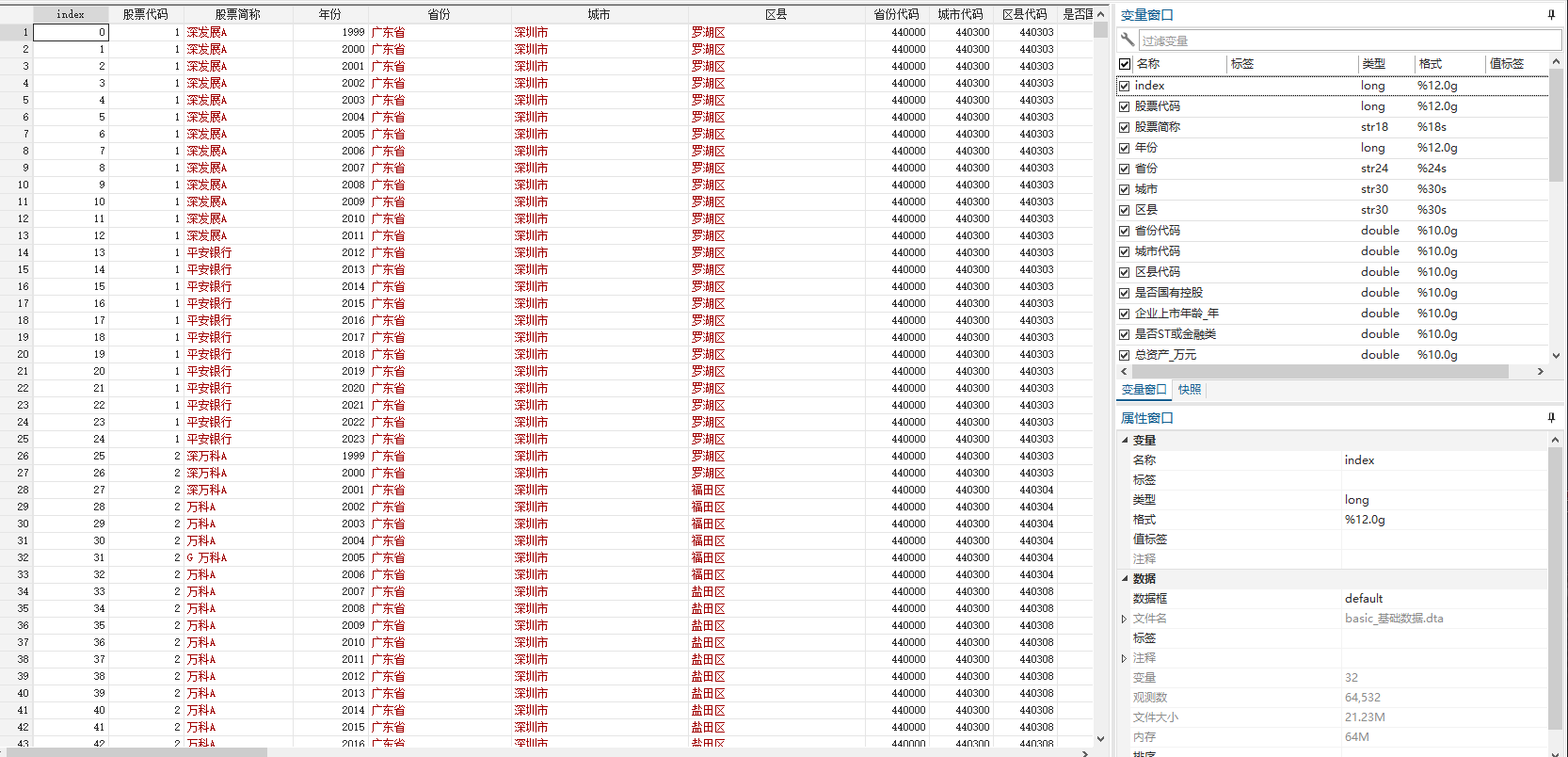The image size is (1568, 757).
Task: Select the 年份 column header
Action: click(330, 14)
